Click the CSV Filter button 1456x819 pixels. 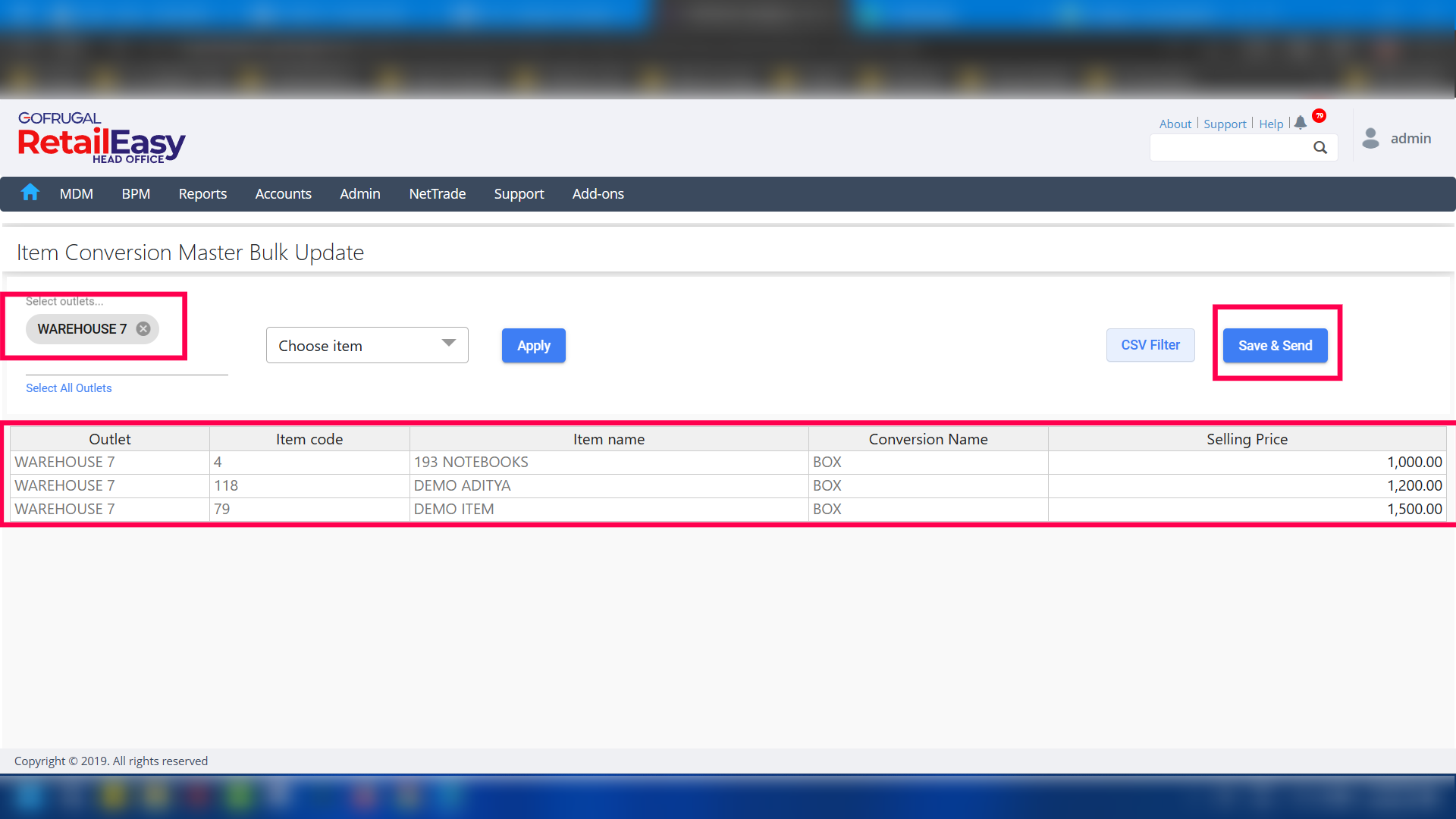(1150, 345)
